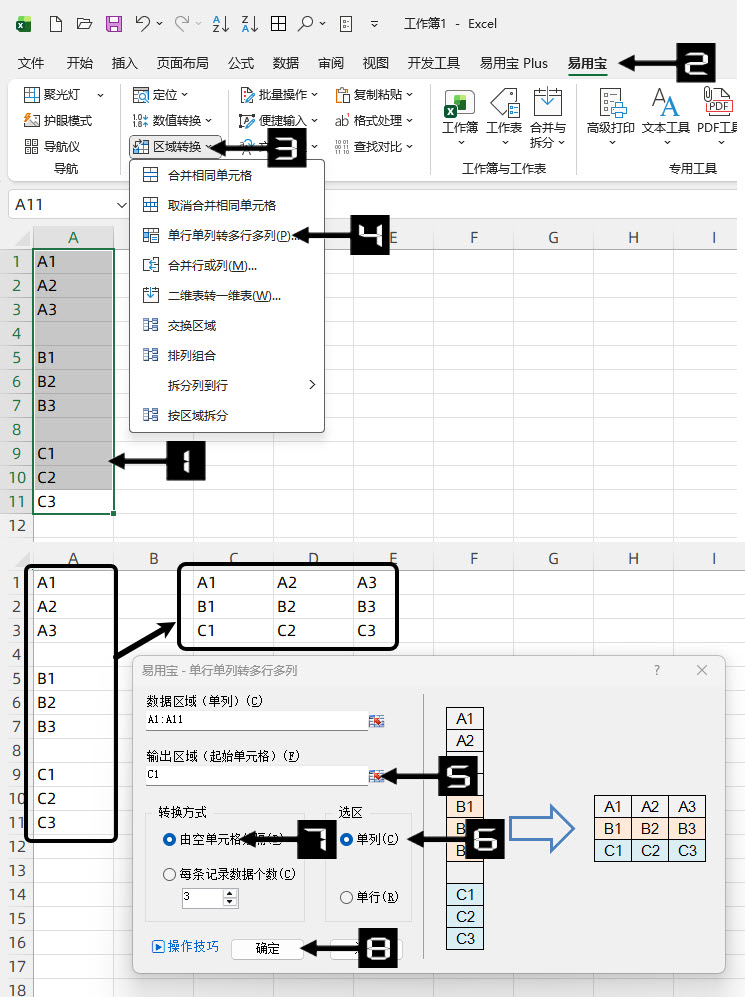
Task: Click the Name Box showing A11
Action: click(x=60, y=205)
